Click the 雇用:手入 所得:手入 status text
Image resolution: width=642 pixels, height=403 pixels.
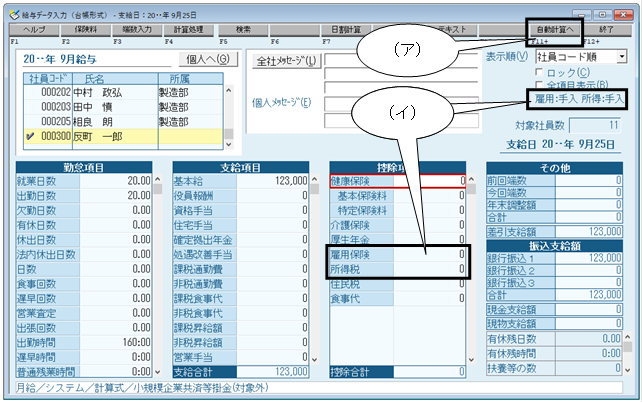pos(579,99)
